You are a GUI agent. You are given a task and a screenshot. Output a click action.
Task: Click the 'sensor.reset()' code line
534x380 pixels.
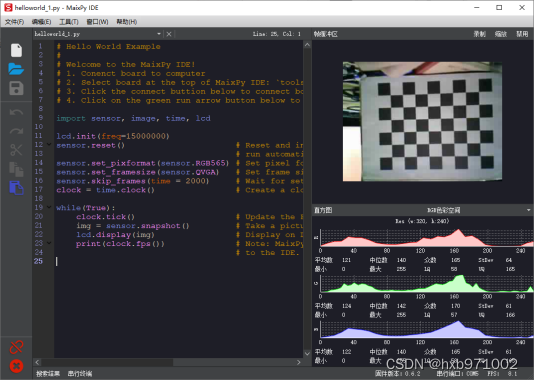(x=91, y=145)
